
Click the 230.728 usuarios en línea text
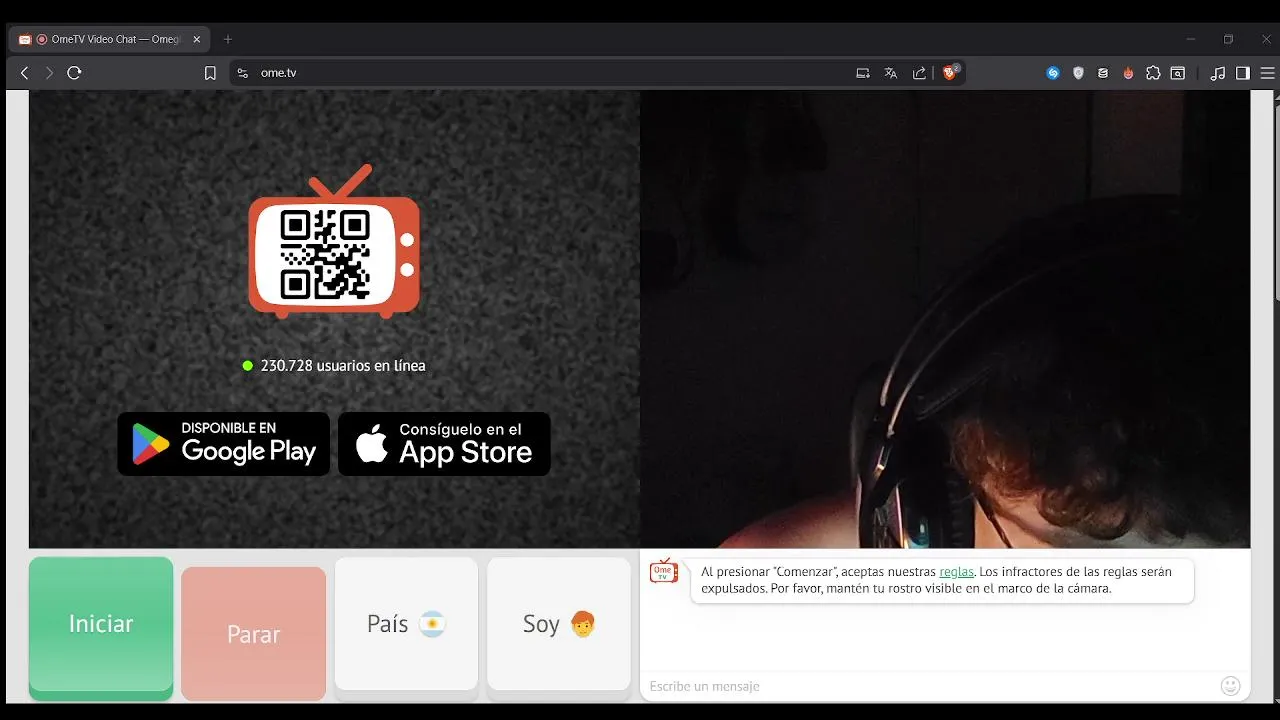coord(343,366)
